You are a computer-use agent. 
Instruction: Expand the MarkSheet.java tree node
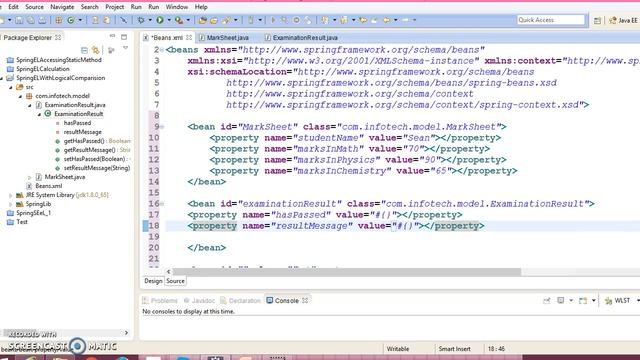coord(29,177)
